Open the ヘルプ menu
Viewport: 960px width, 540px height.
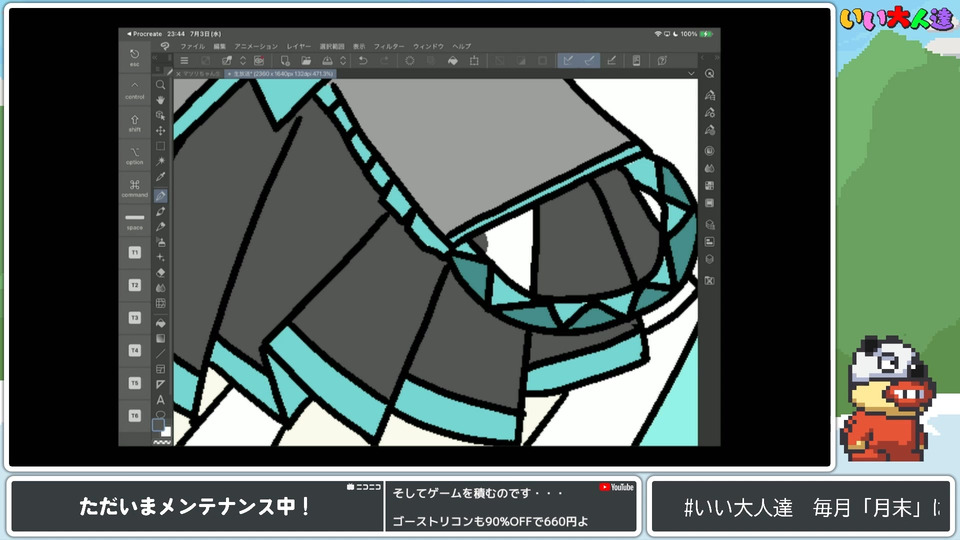(462, 47)
